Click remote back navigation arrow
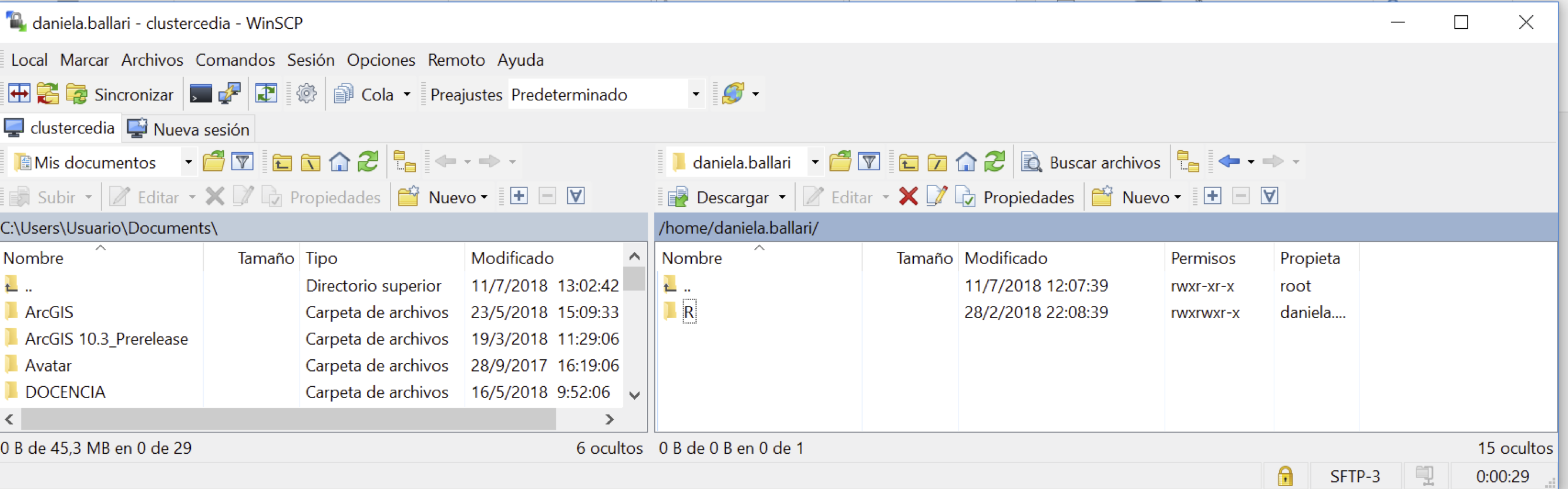Viewport: 1568px width, 489px height. click(x=1229, y=161)
